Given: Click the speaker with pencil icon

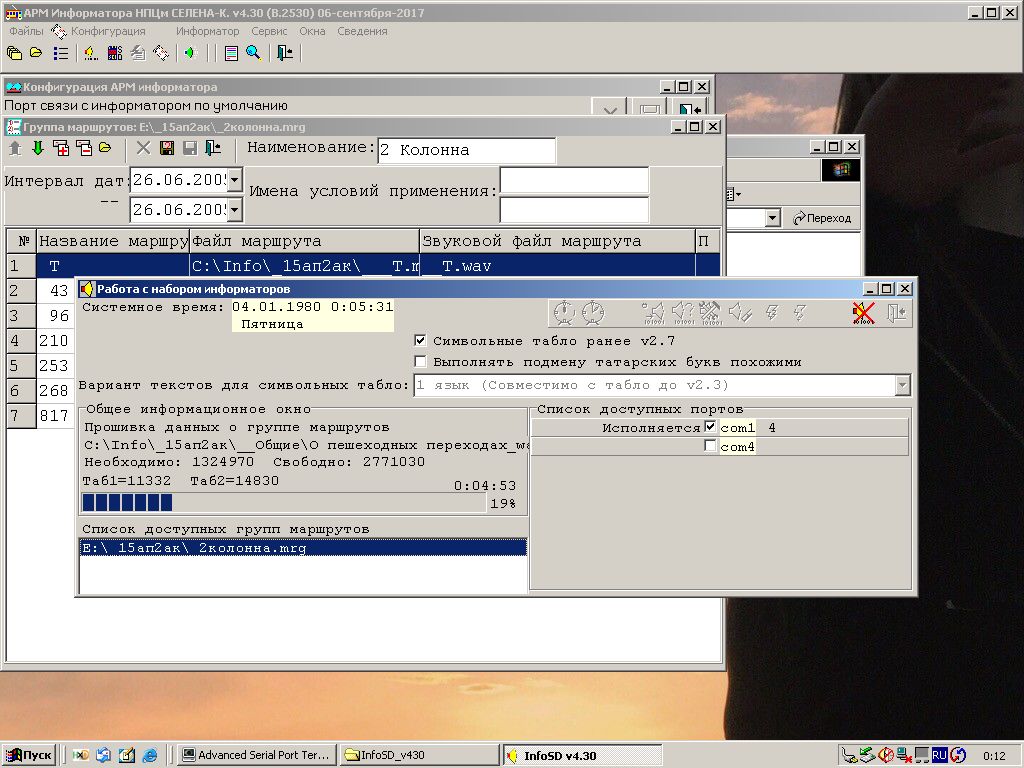Looking at the screenshot, I should click(x=740, y=313).
